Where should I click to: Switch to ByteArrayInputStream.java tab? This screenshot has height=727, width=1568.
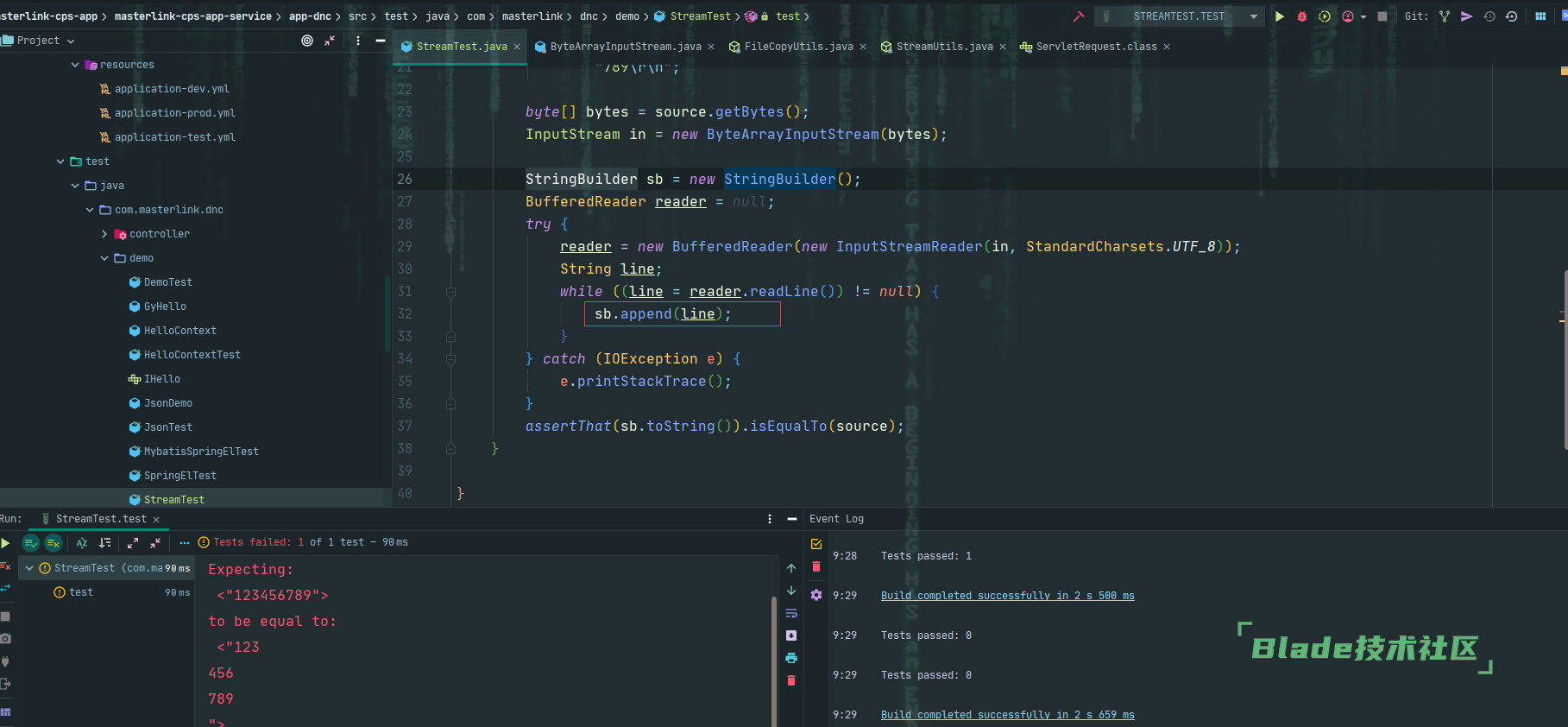click(625, 47)
